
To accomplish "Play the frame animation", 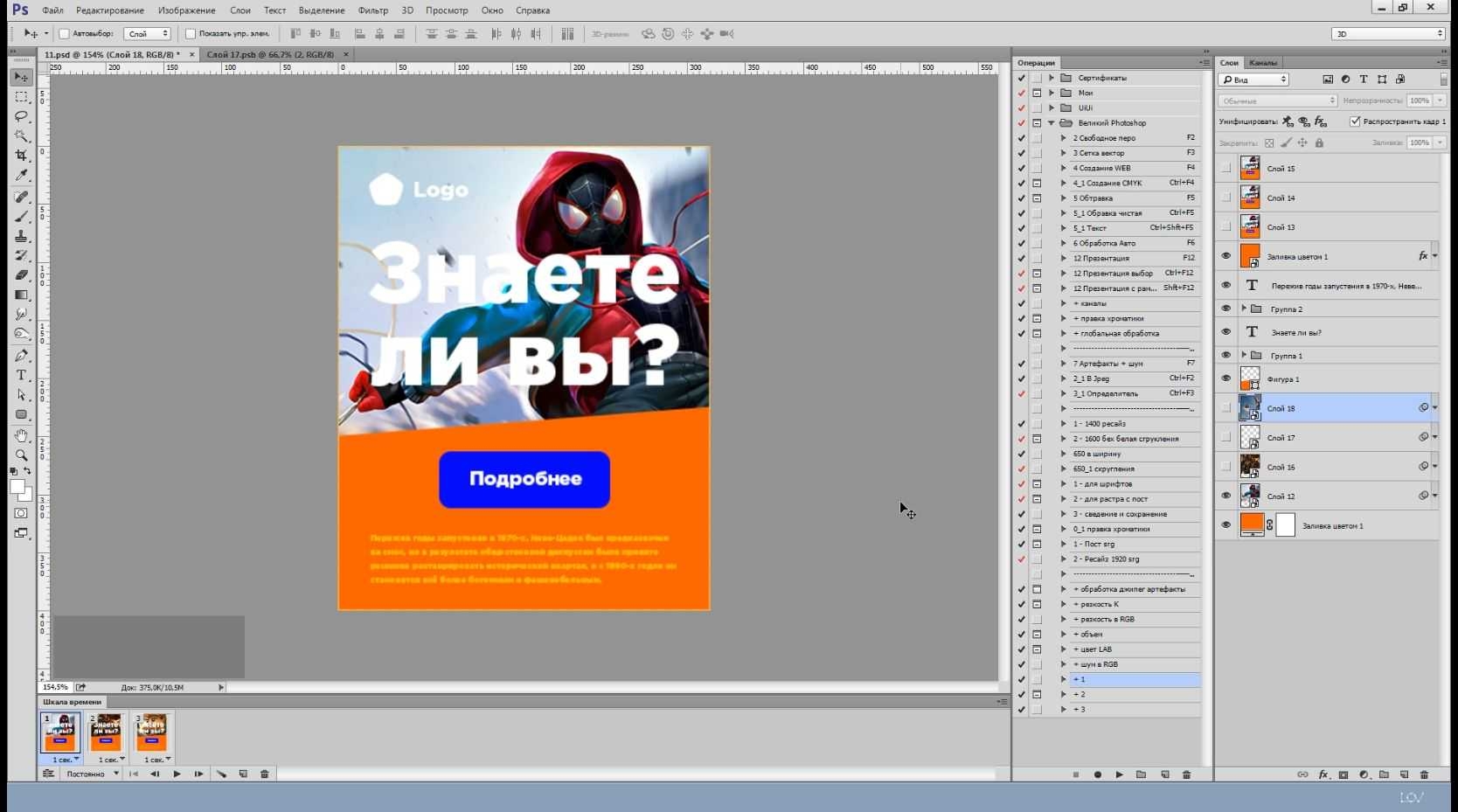I will click(177, 774).
